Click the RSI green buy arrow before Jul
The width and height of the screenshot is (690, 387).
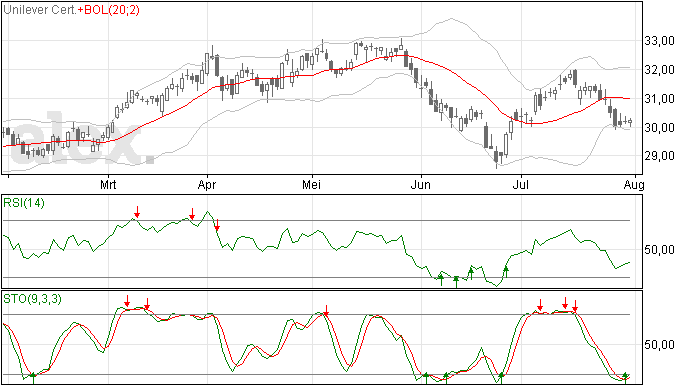point(506,271)
